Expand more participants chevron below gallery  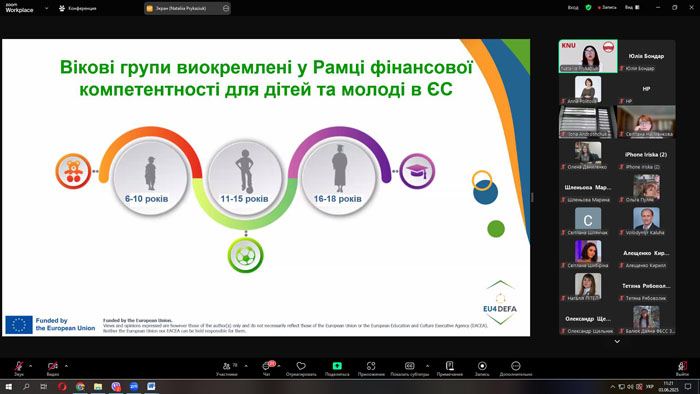click(x=617, y=342)
